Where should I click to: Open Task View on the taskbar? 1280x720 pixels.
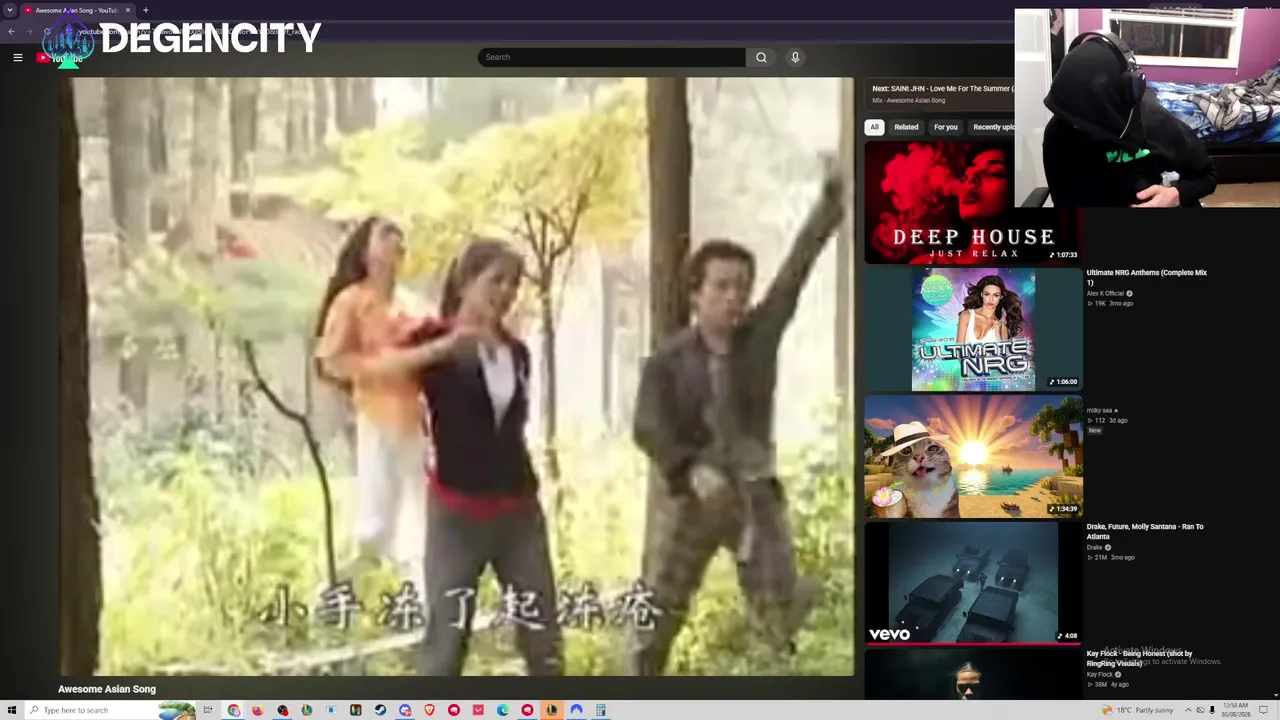pos(208,710)
